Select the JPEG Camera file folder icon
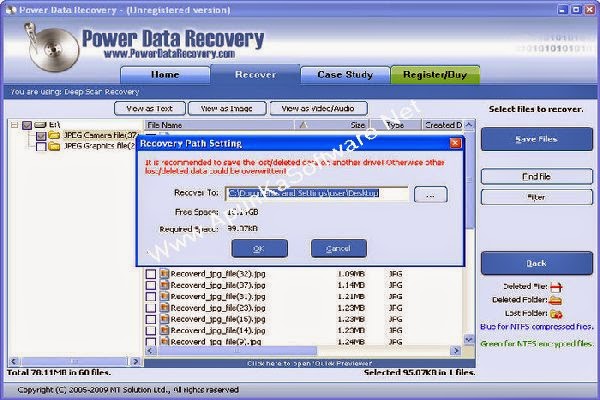The image size is (600, 400). click(x=55, y=136)
